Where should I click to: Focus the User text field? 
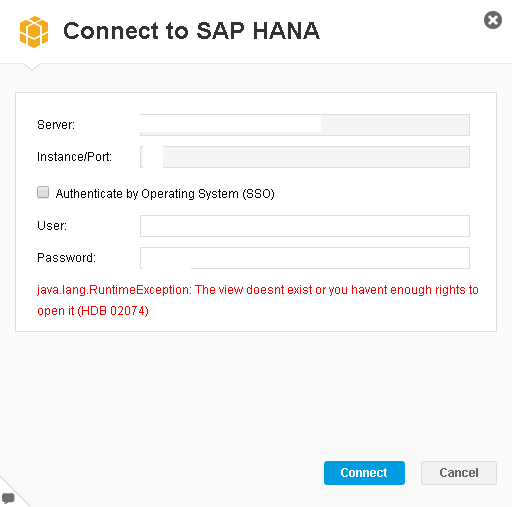(305, 226)
